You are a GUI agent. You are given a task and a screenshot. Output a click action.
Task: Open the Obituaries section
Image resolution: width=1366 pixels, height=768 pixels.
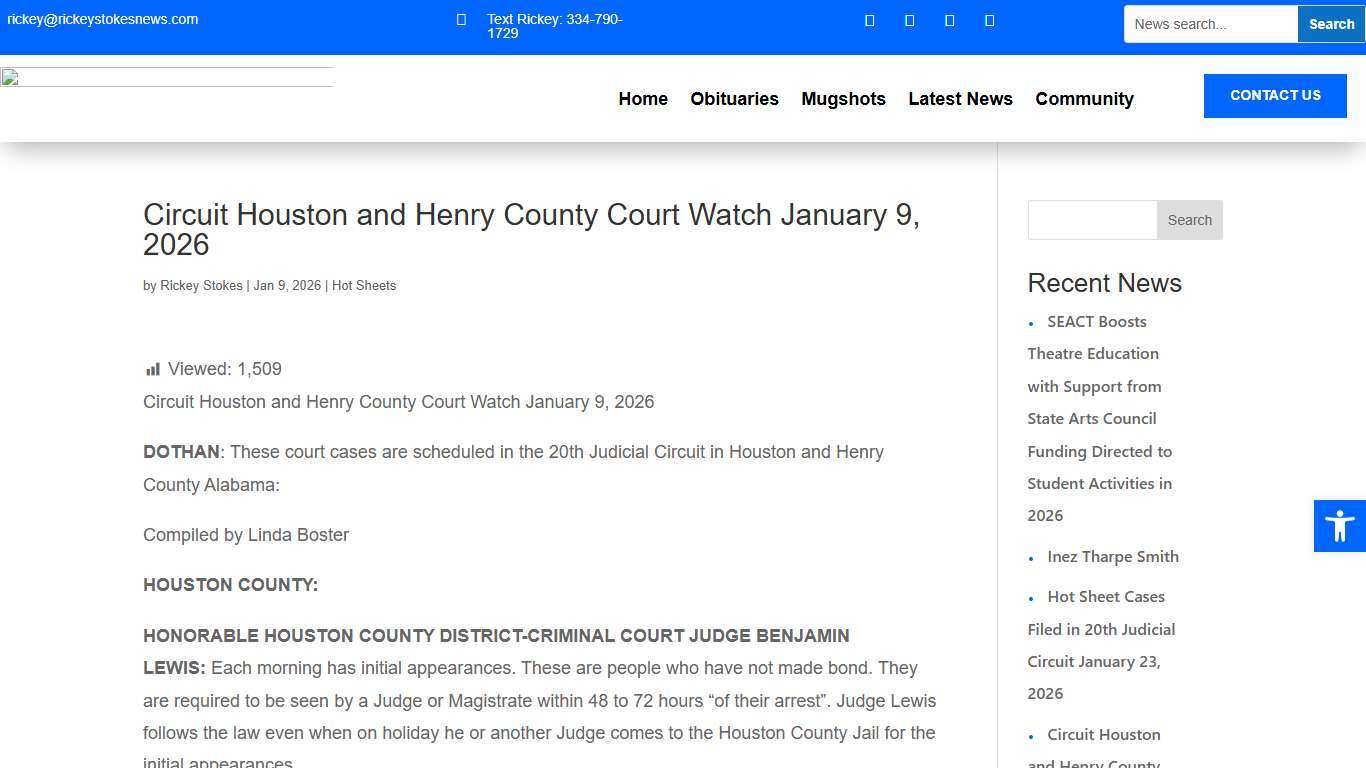[734, 99]
